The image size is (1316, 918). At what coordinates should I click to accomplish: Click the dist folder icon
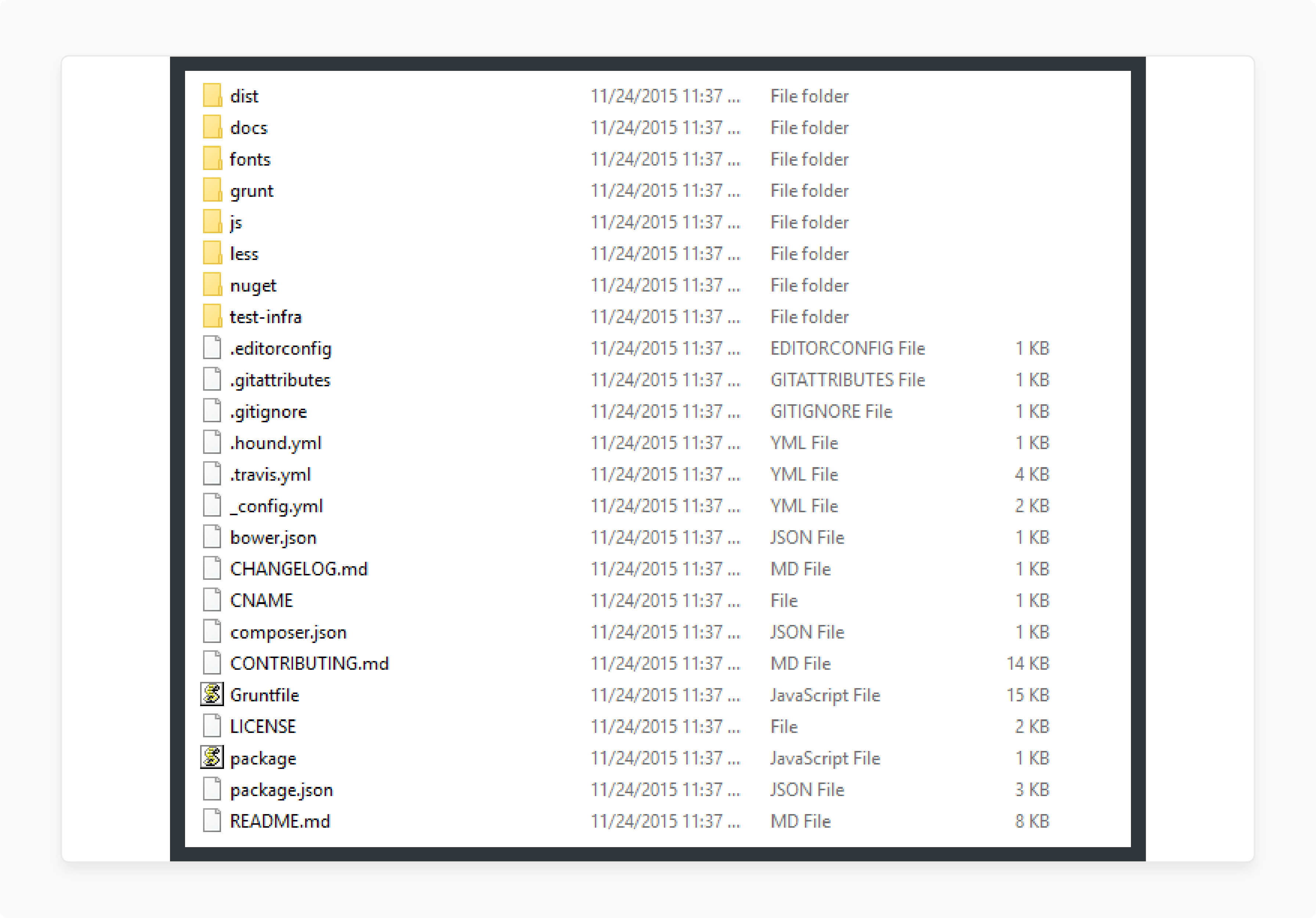[212, 95]
